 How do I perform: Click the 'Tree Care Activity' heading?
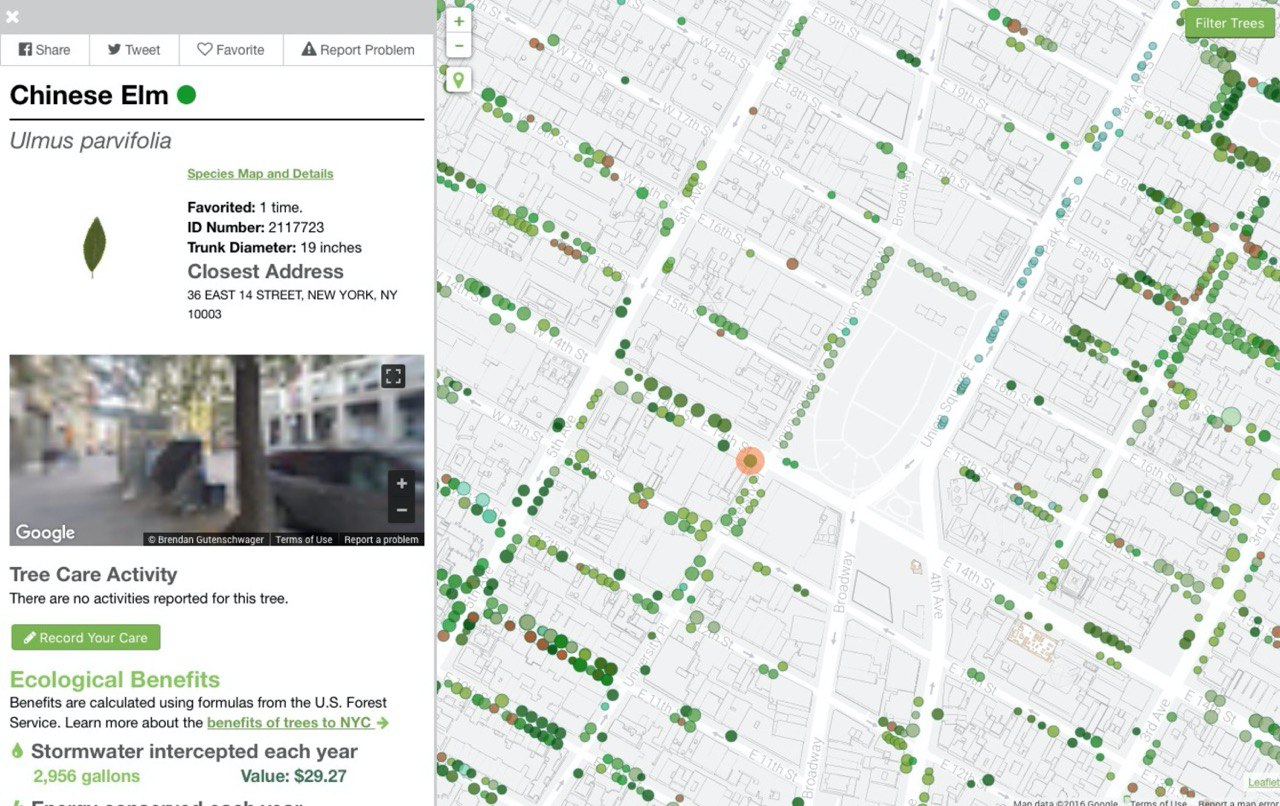[93, 574]
